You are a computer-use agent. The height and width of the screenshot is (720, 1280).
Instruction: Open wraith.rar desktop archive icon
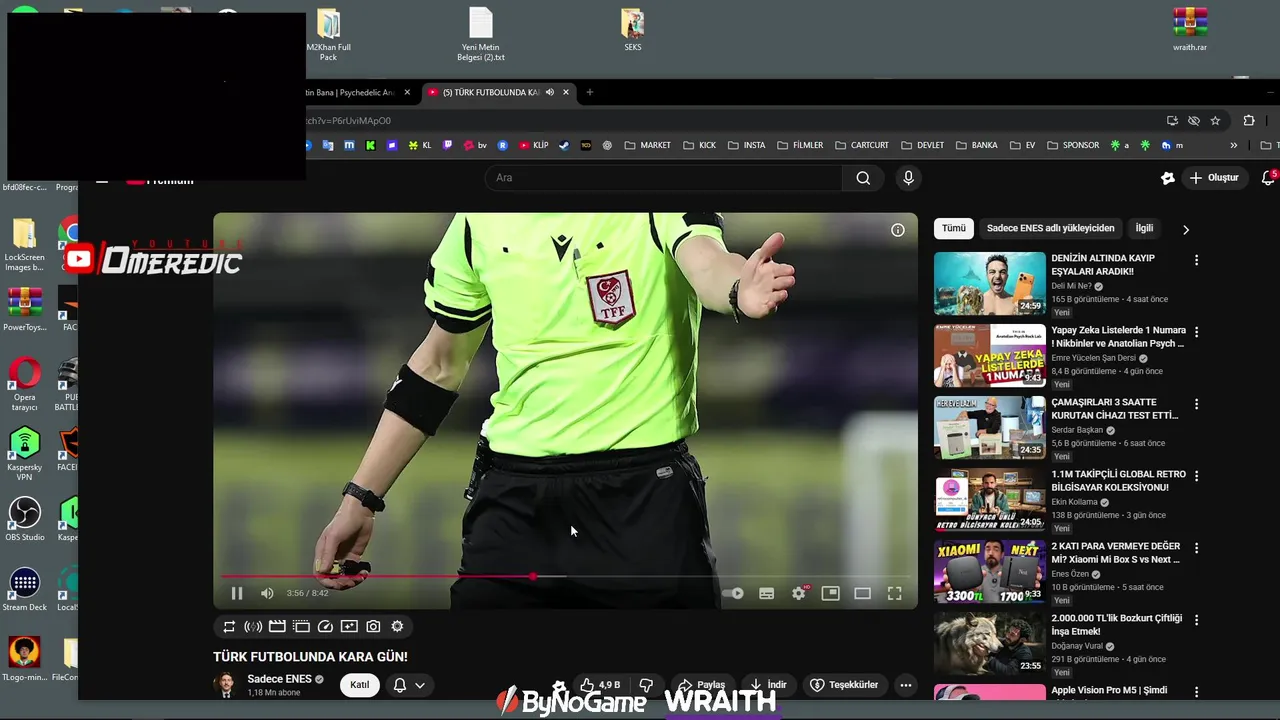tap(1190, 29)
